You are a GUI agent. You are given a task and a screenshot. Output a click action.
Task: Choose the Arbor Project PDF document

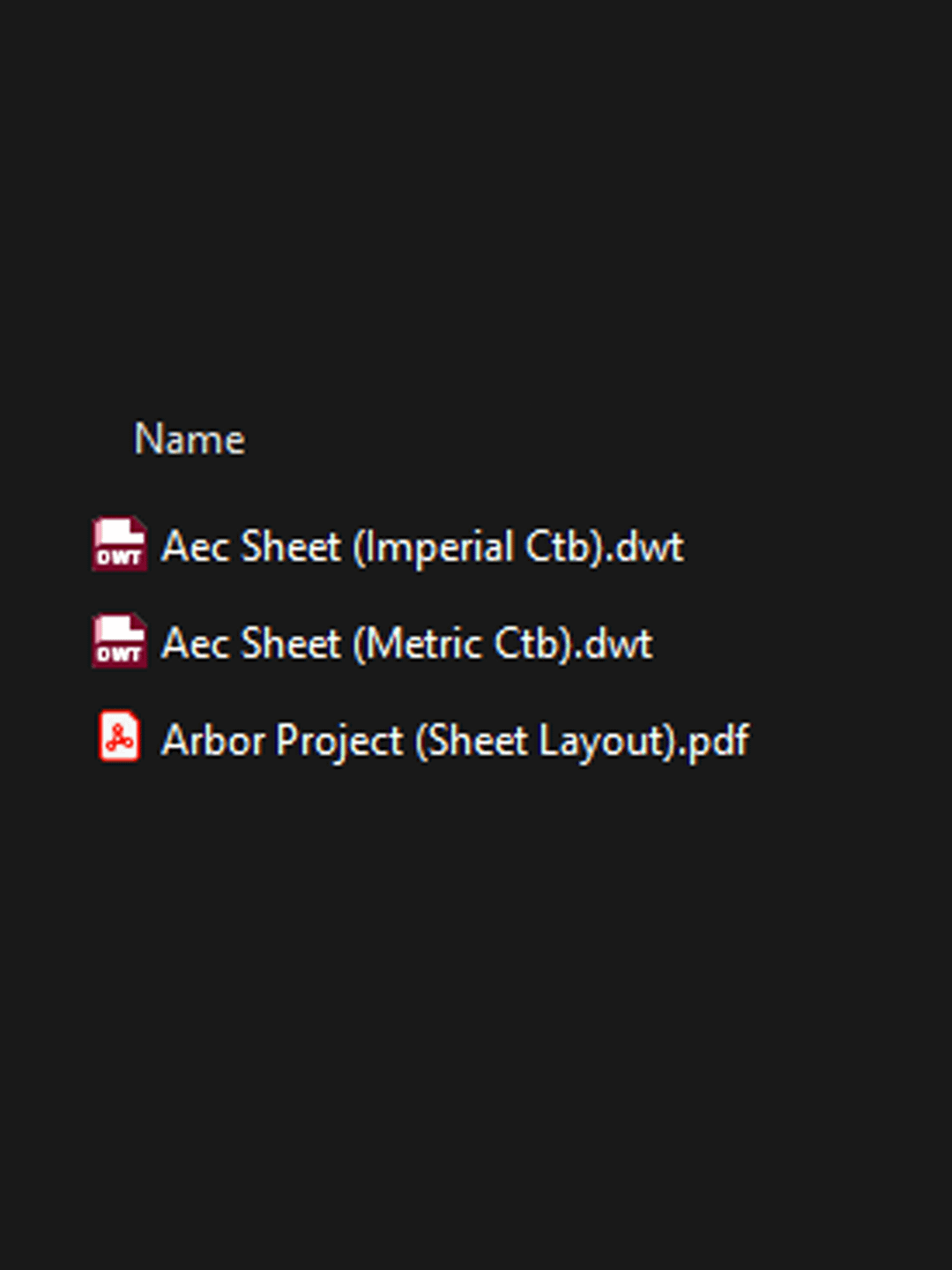click(x=455, y=741)
